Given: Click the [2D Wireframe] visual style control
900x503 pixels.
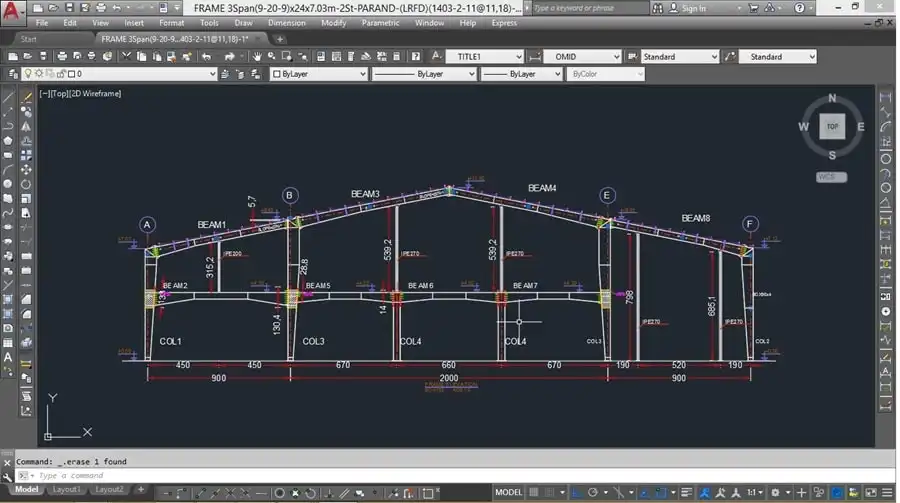Looking at the screenshot, I should [x=96, y=94].
